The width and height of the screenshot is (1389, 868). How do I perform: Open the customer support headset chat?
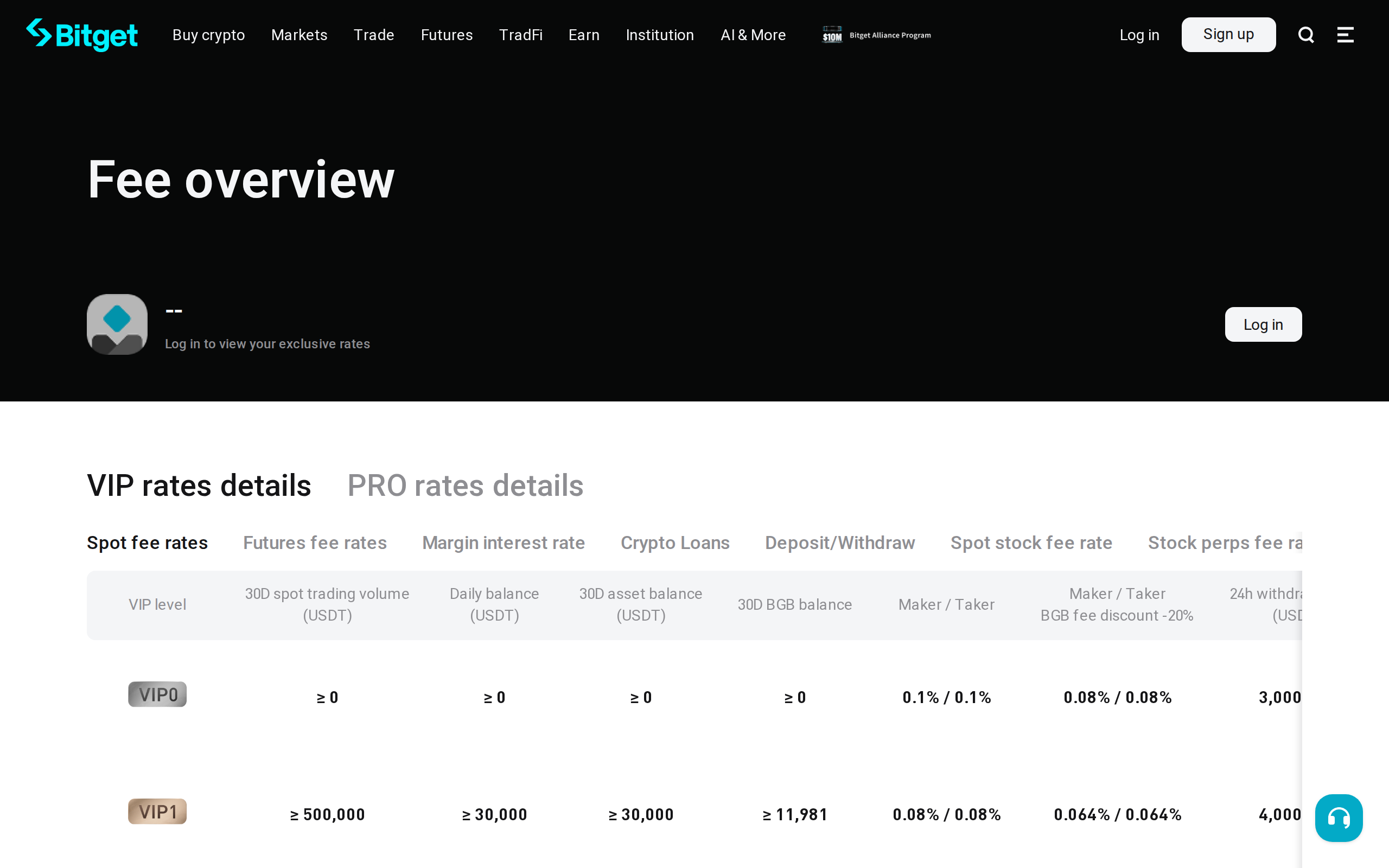(x=1339, y=818)
